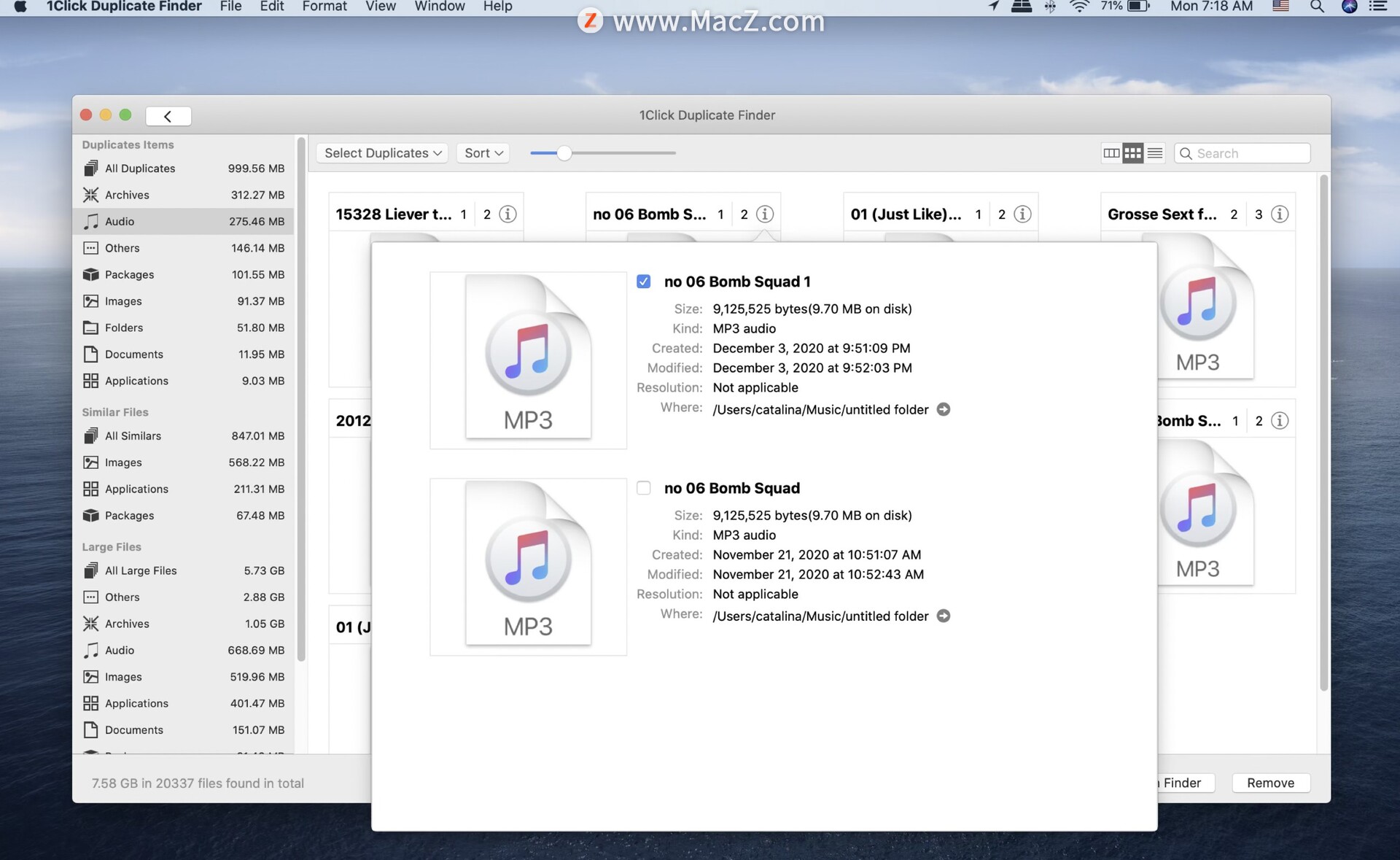
Task: Open All Duplicates in the sidebar
Action: [x=183, y=168]
